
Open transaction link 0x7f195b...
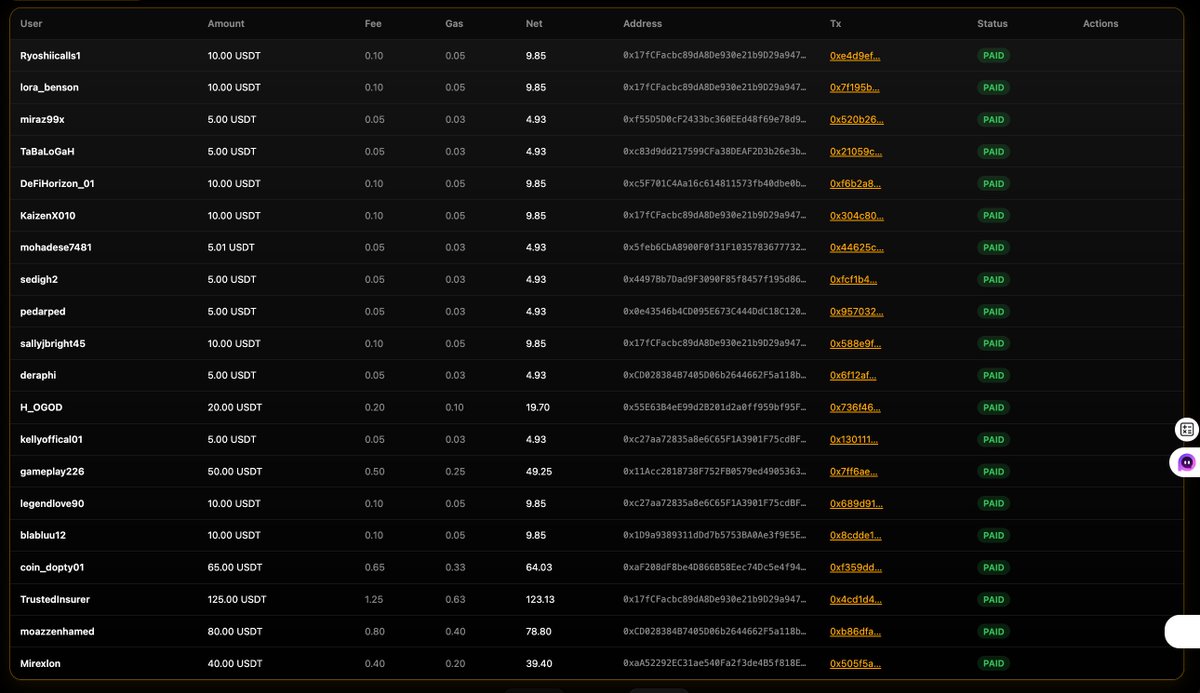tap(855, 88)
